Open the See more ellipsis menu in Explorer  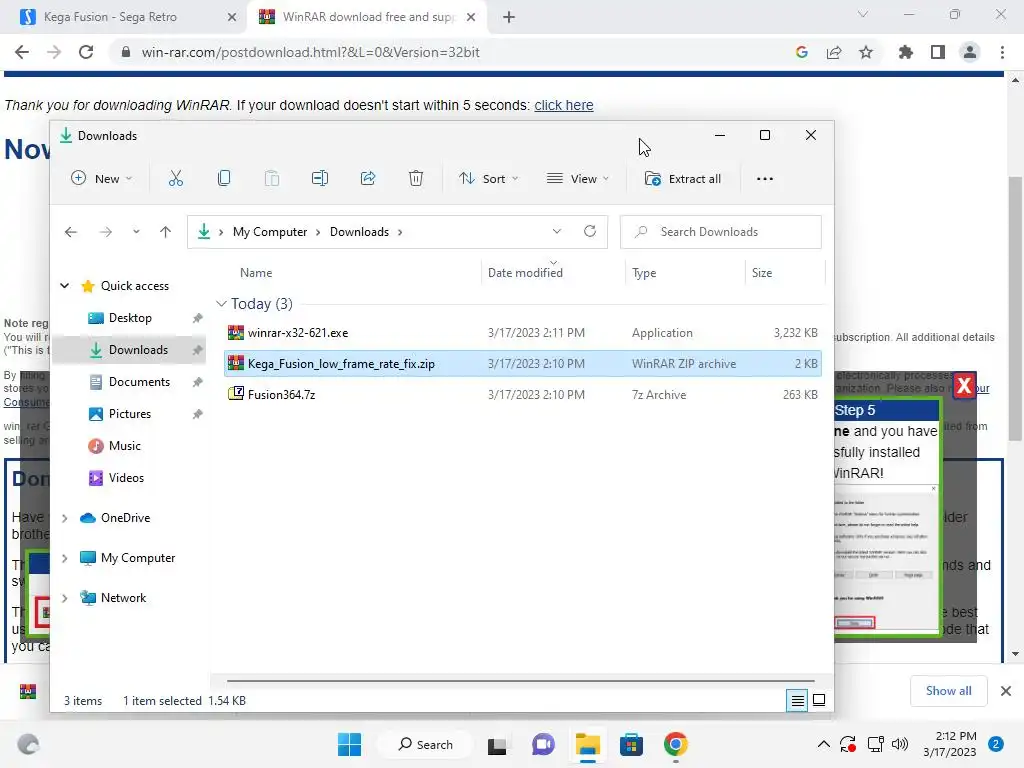(x=765, y=179)
